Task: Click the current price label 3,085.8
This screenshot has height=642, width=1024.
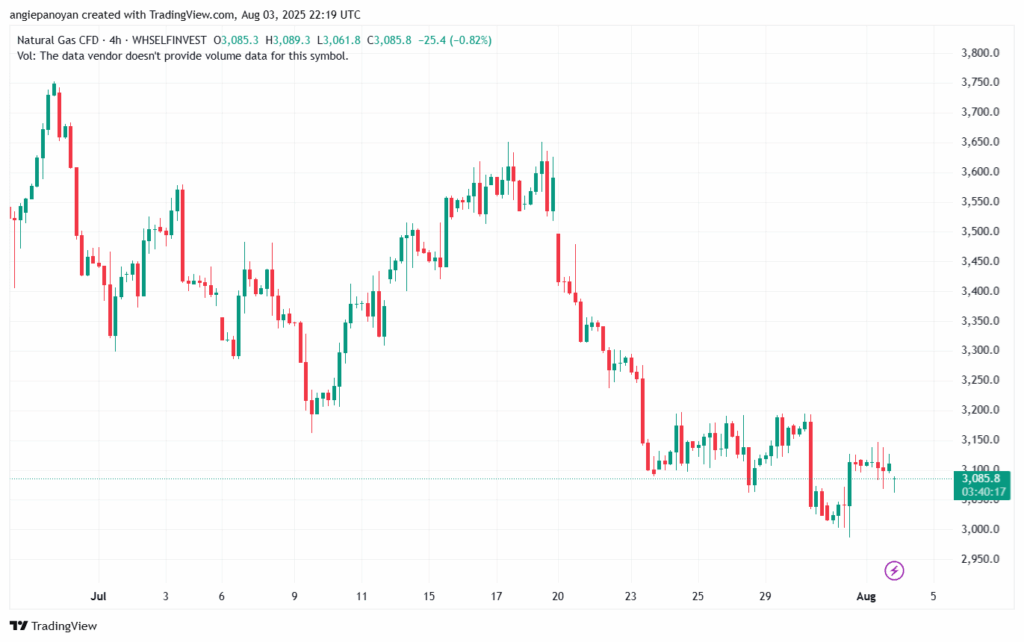Action: point(982,479)
